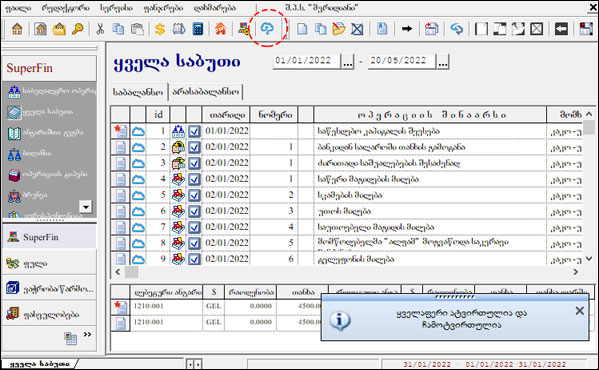This screenshot has height=370, width=599.
Task: Open the start date picker '...' button
Action: pos(348,62)
